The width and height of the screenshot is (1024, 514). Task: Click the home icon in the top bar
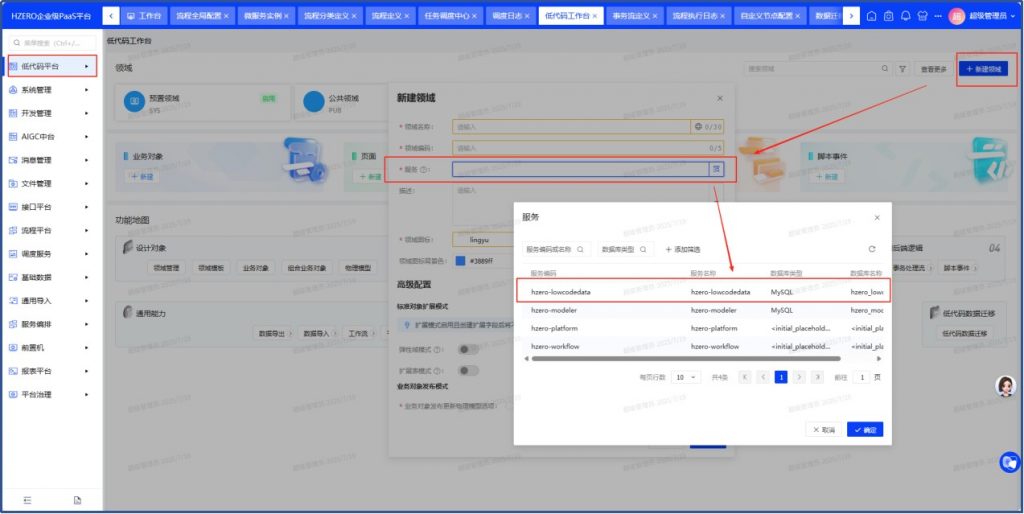click(872, 16)
